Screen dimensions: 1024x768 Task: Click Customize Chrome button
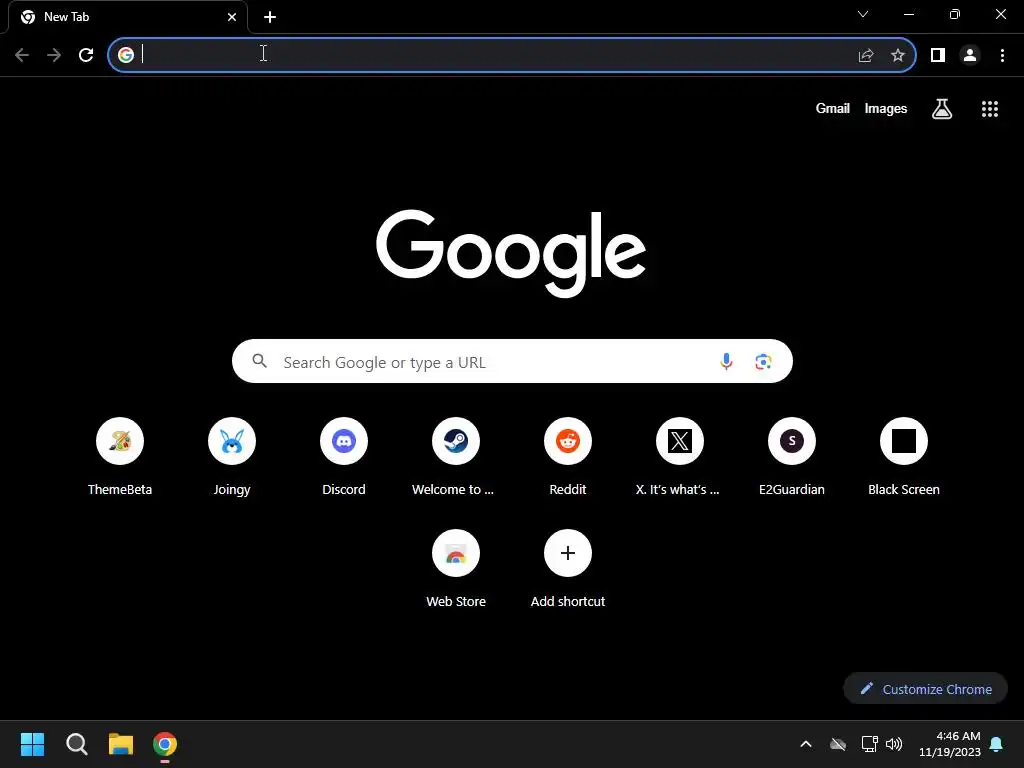point(925,689)
